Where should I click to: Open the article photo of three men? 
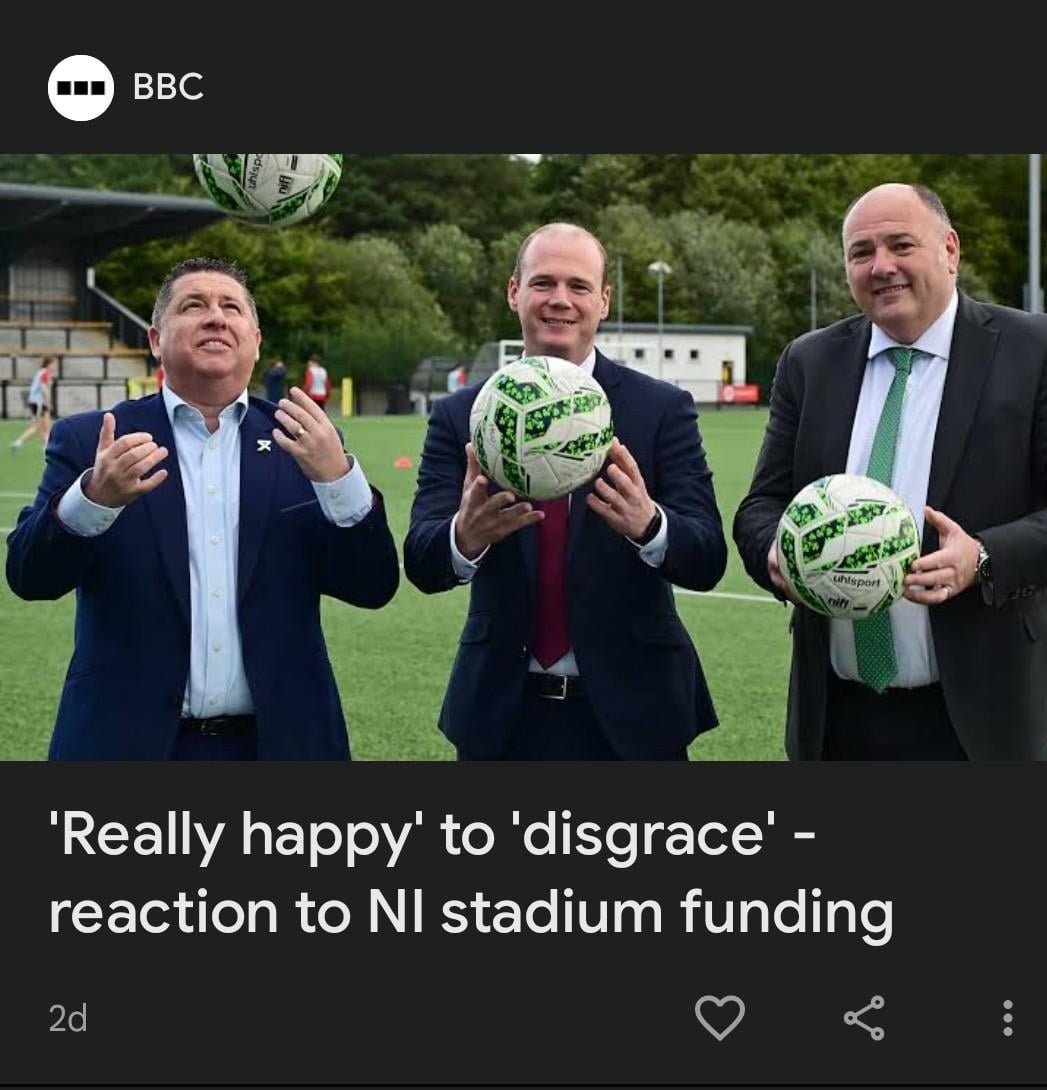coord(524,457)
